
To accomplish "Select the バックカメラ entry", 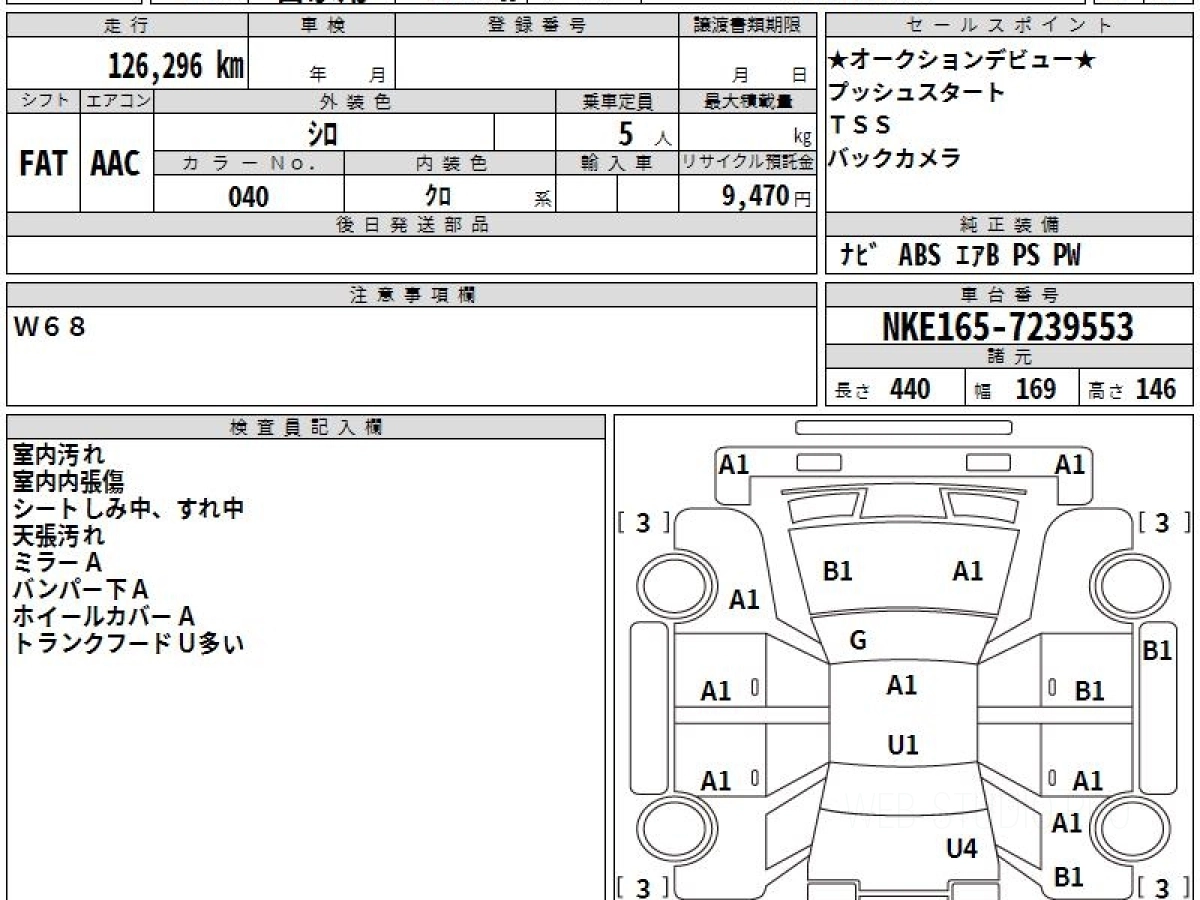I will click(894, 157).
